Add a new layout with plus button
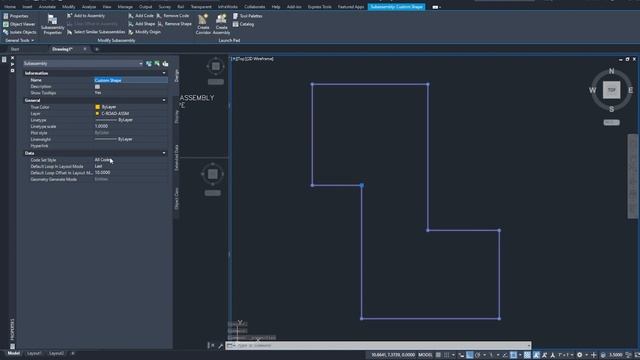The width and height of the screenshot is (640, 360). coord(73,353)
